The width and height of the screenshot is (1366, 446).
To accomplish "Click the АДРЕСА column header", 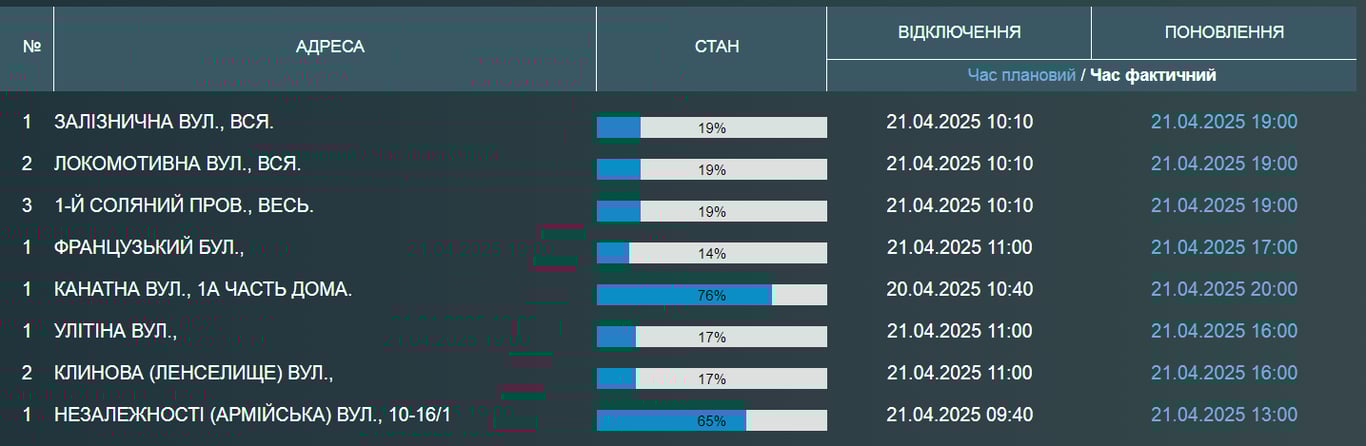I will (330, 47).
